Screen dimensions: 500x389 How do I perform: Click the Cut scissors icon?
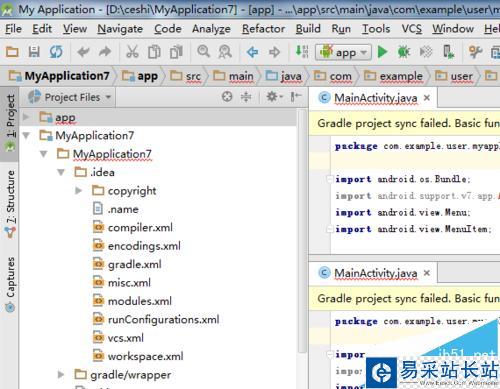pos(132,52)
